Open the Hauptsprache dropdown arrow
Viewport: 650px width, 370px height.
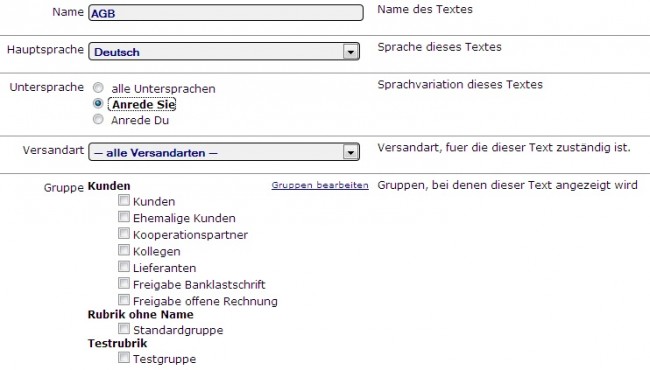click(x=351, y=52)
